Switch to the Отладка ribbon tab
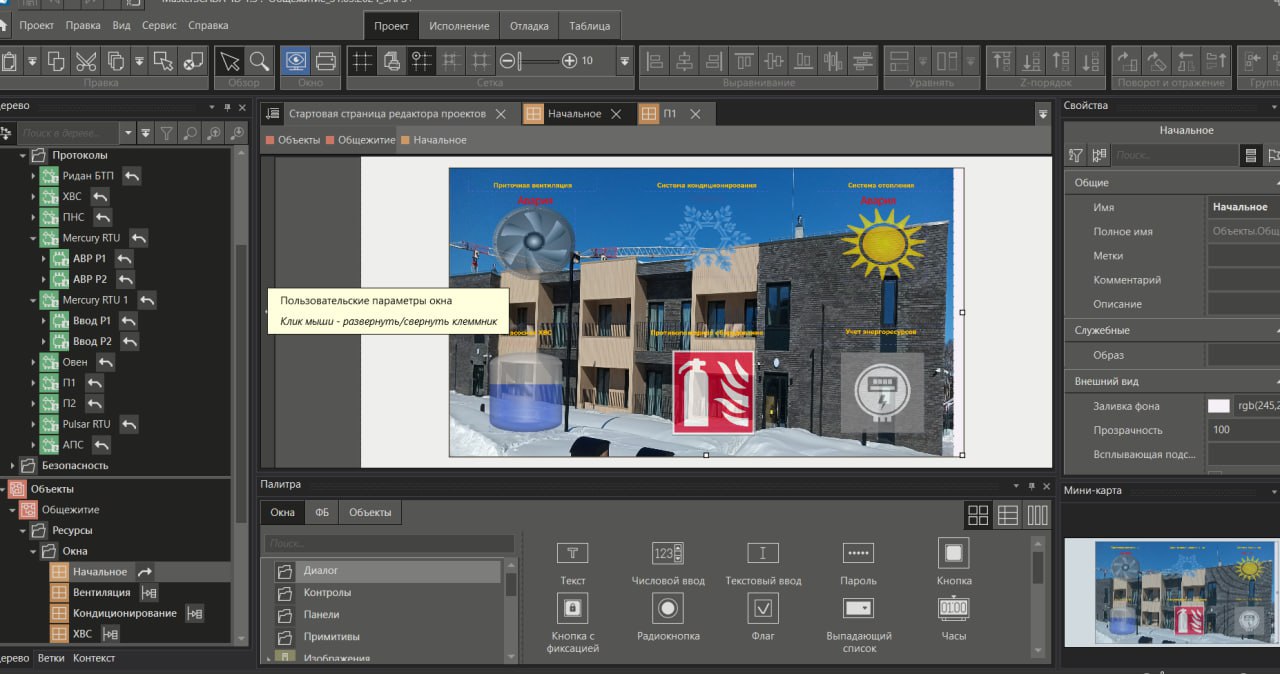 tap(529, 26)
